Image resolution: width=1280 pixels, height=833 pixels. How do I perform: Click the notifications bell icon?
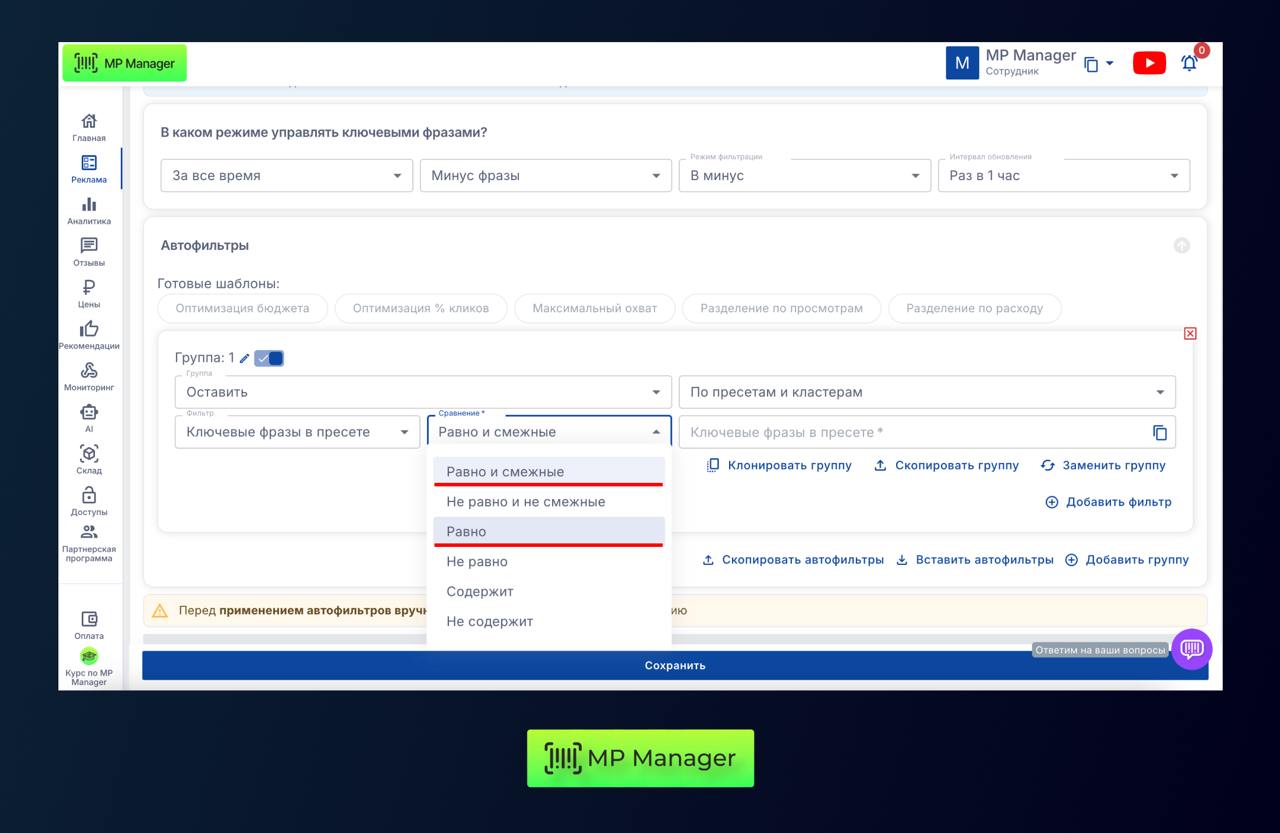1189,63
